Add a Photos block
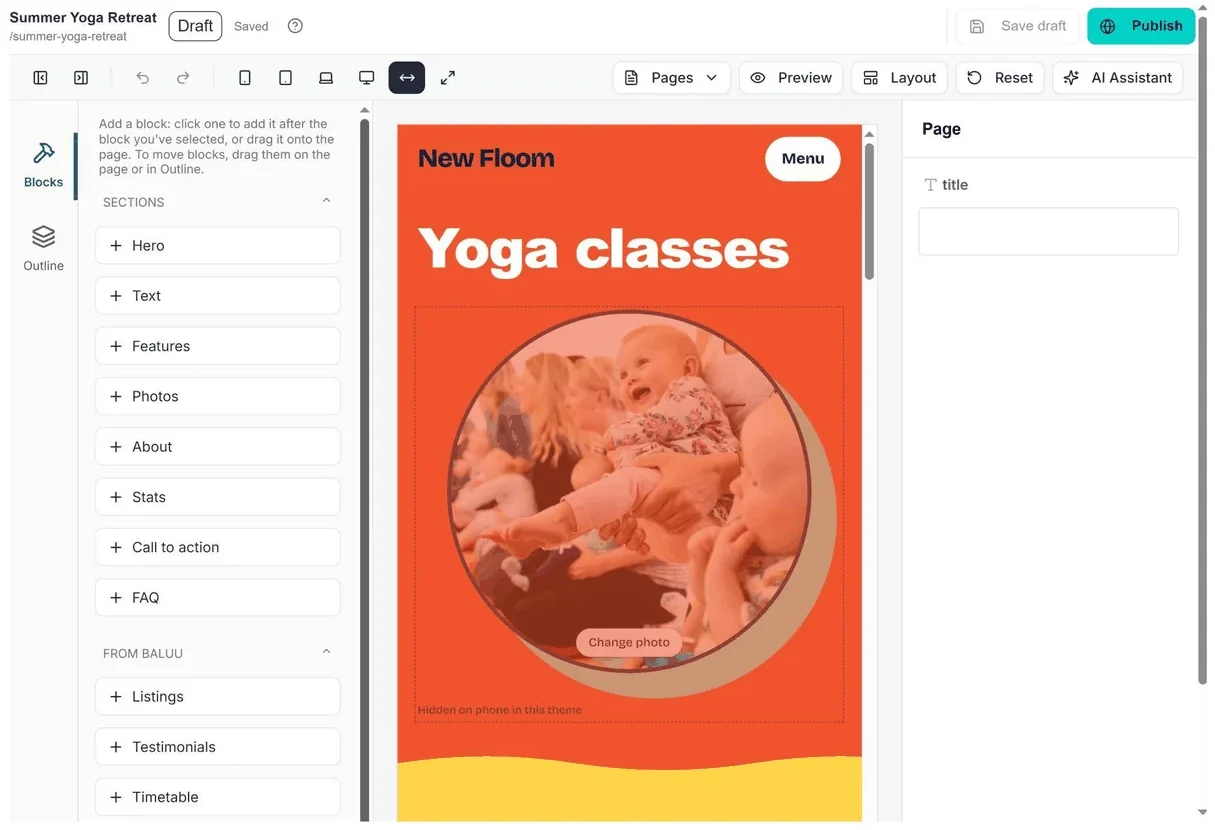 point(218,396)
